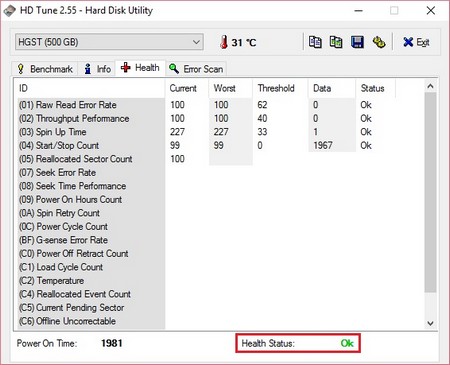Click the blue floppy save screenshot icon
The image size is (450, 365).
(x=357, y=42)
